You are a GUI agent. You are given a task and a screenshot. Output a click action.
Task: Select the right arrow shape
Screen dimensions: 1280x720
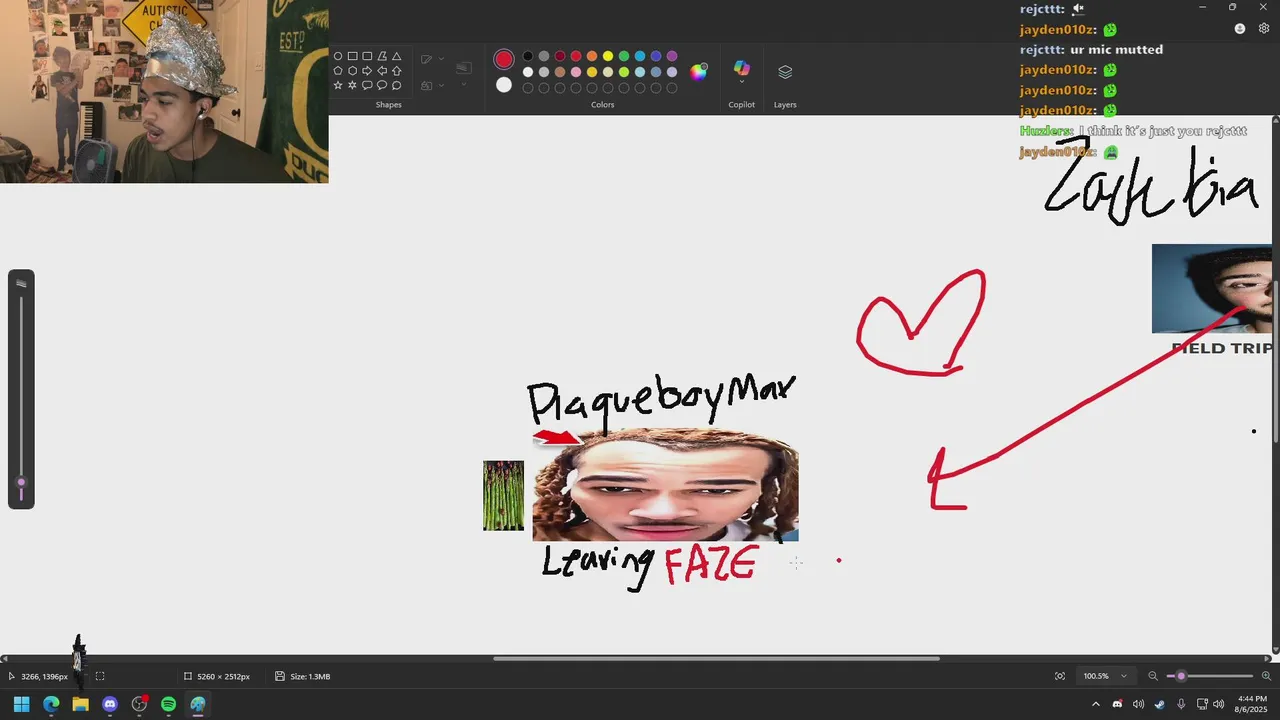point(367,71)
